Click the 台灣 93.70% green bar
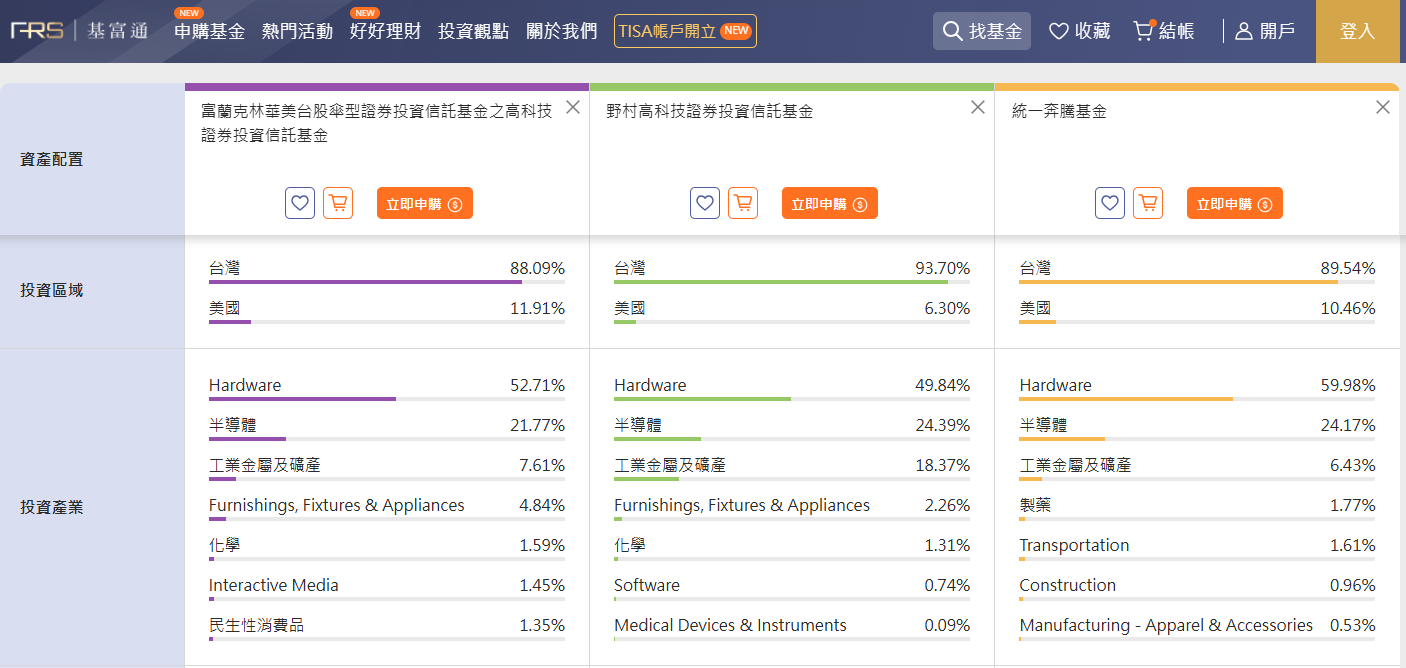This screenshot has width=1406, height=668. [x=792, y=282]
